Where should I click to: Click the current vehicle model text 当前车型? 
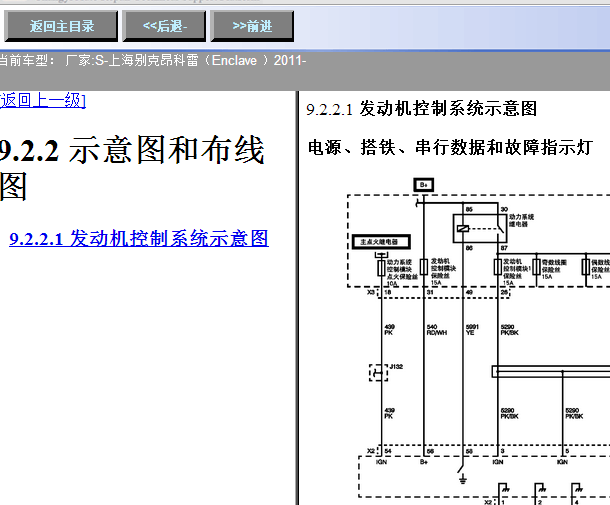pos(153,60)
